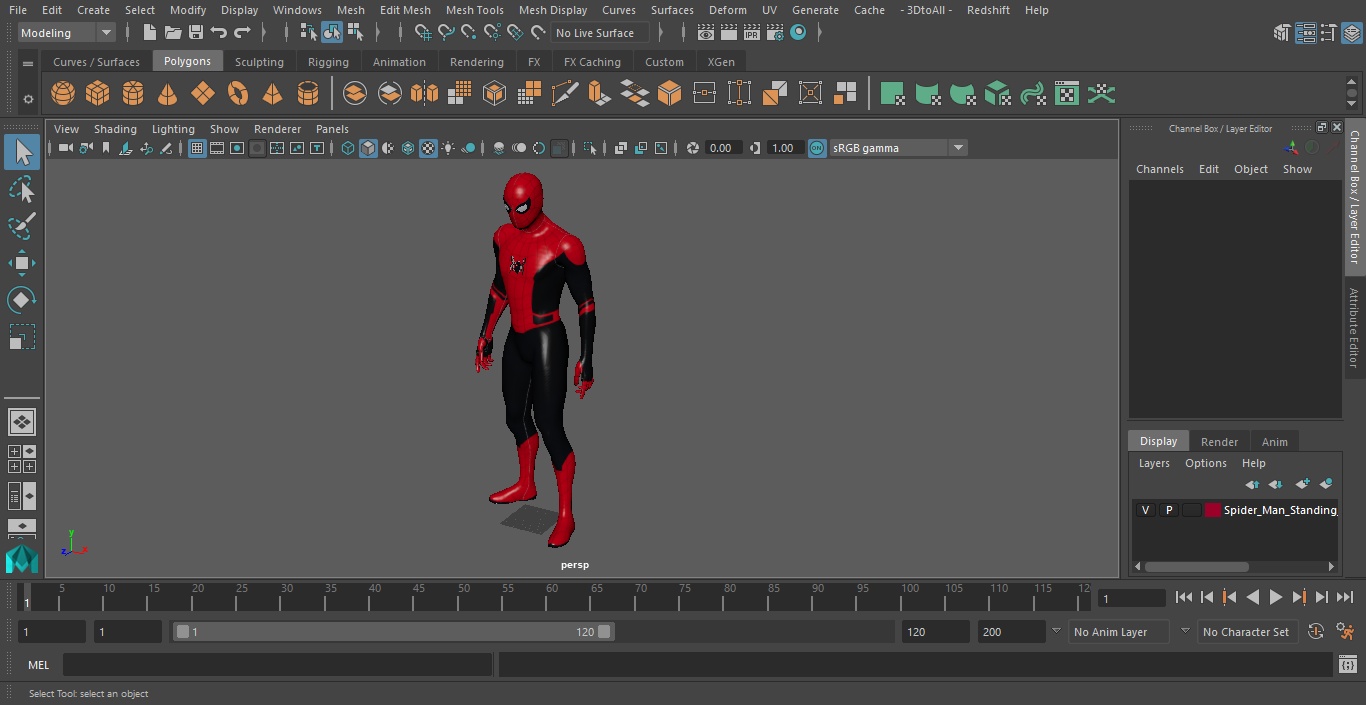Toggle playback P box on Spider_Man_Standing layer

coord(1168,510)
